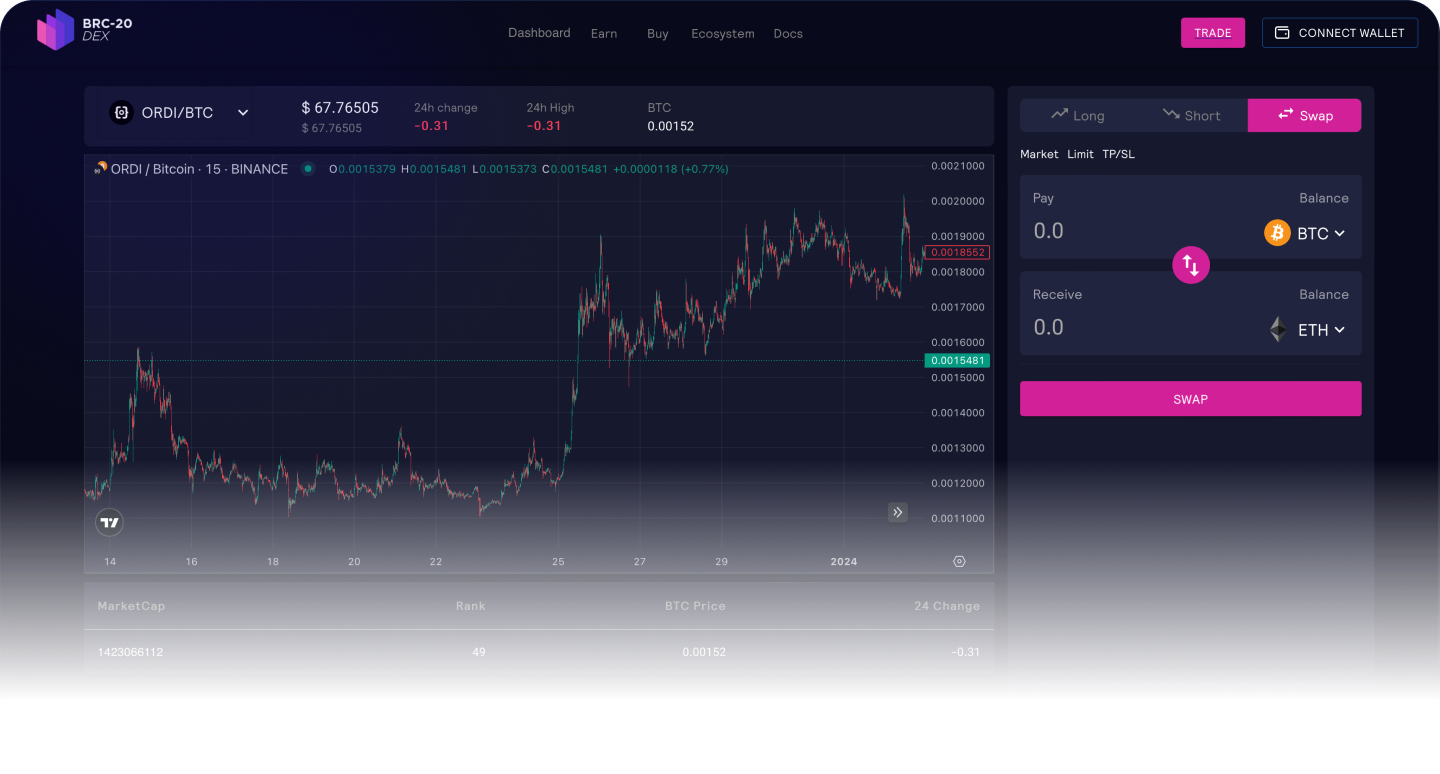Switch to the Short tab

tap(1191, 115)
